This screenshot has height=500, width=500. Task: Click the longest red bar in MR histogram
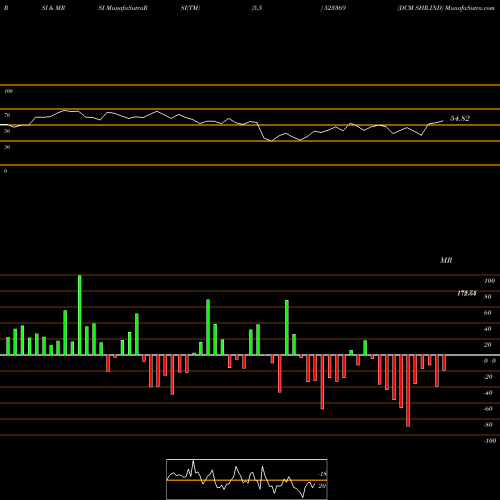pyautogui.click(x=408, y=391)
